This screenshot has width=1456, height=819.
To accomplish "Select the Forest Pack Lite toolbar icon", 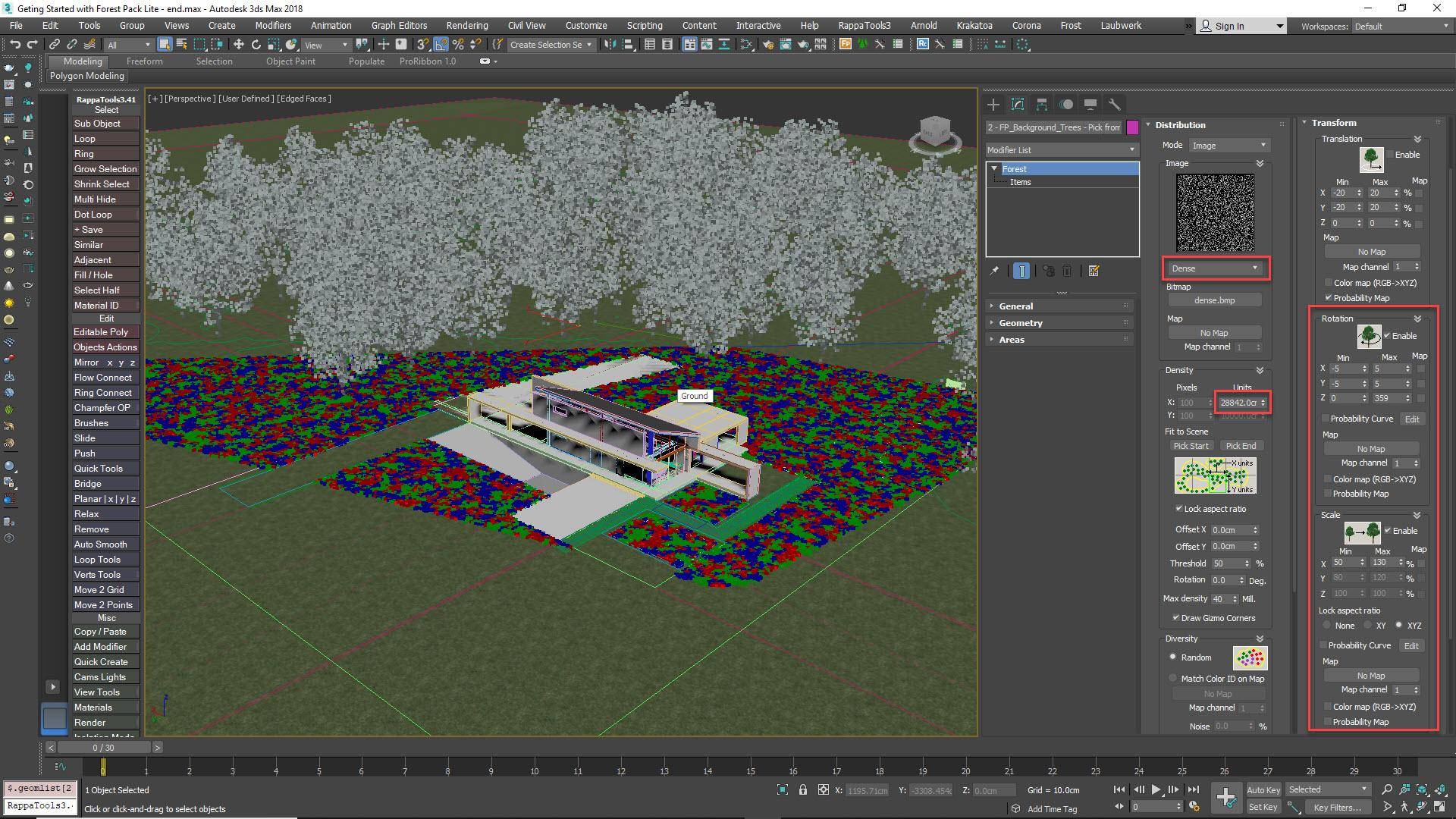I will [x=845, y=44].
